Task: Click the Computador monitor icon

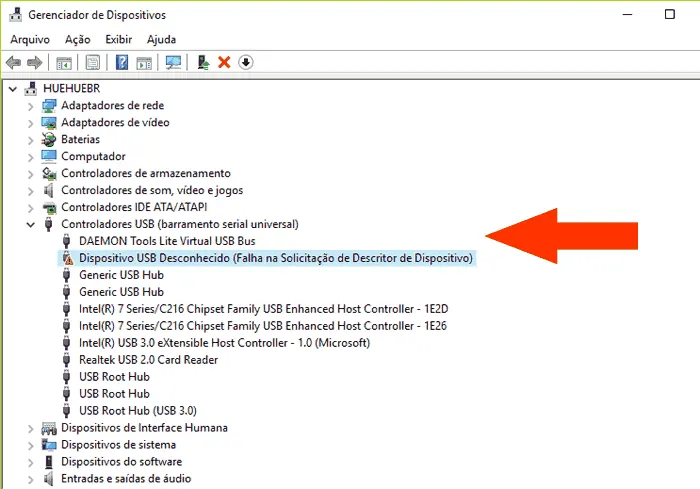Action: (x=49, y=156)
